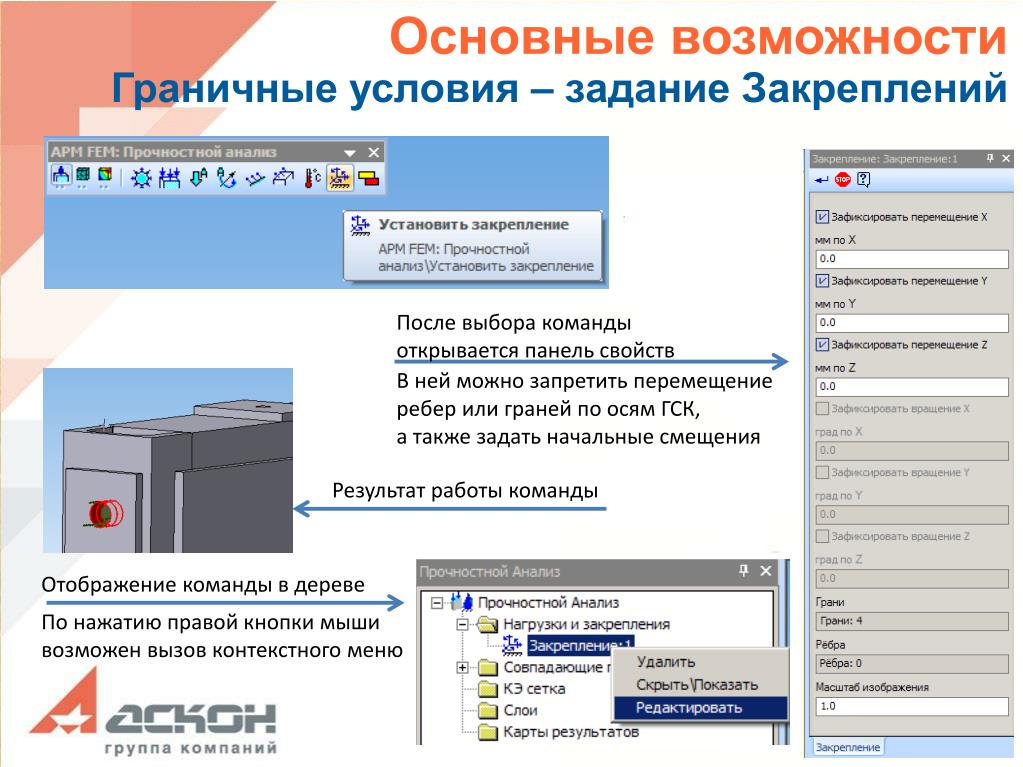Select the Слои tree item

(x=520, y=710)
